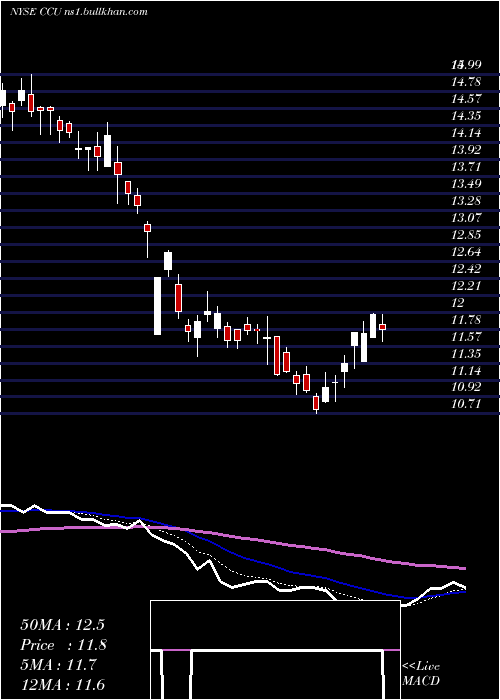The image size is (500, 700).
Task: Click the 14.57 price axis label
Action: 466,99
